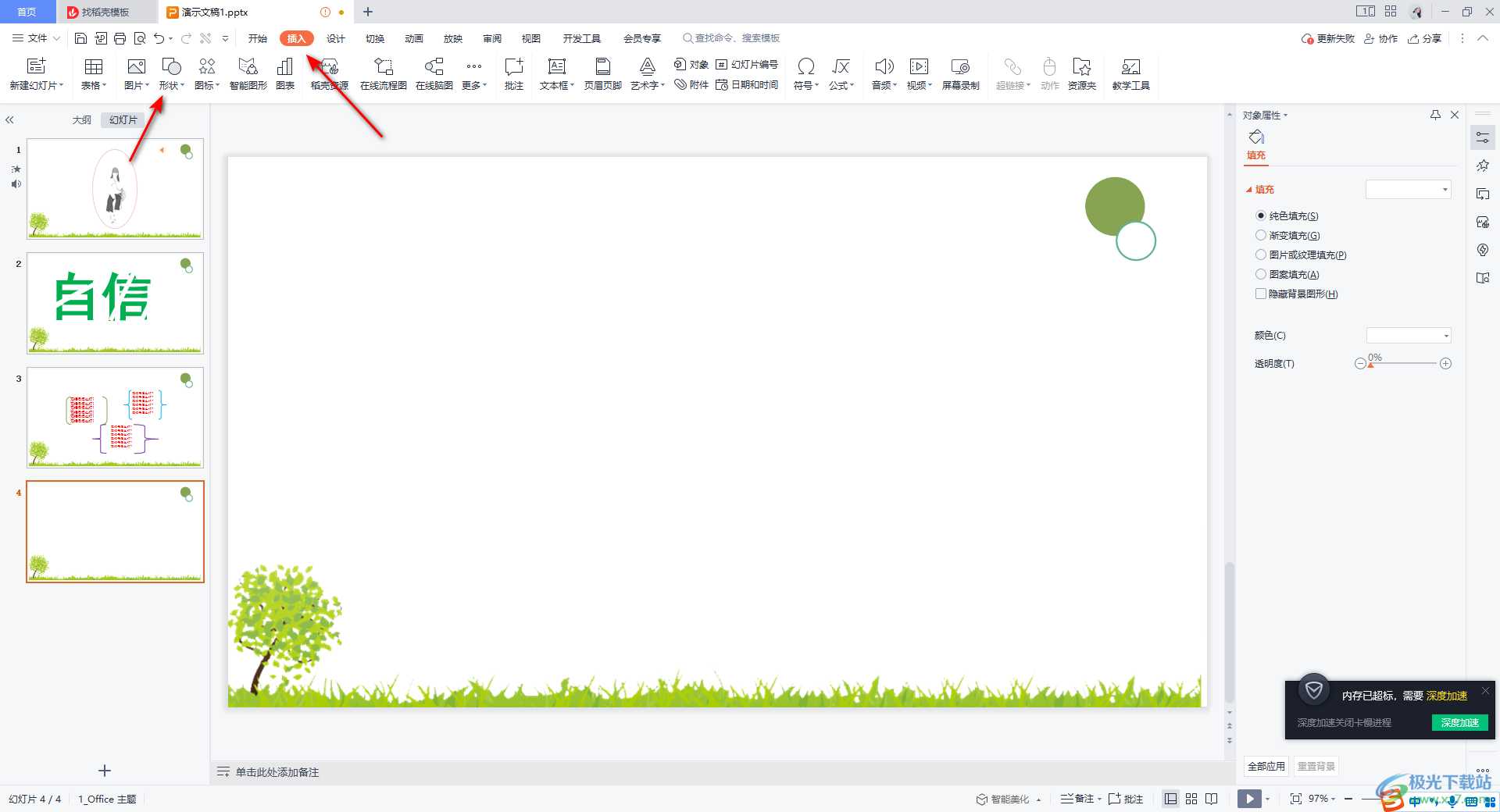Start slideshow with the play button
The height and width of the screenshot is (812, 1500).
pos(1249,799)
